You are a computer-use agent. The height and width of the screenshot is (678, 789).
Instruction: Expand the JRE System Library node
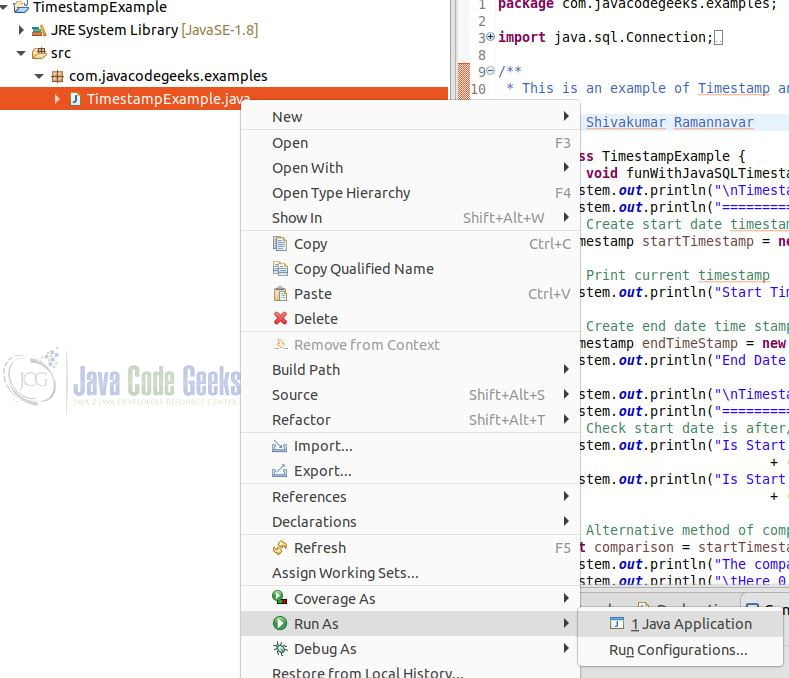21,30
